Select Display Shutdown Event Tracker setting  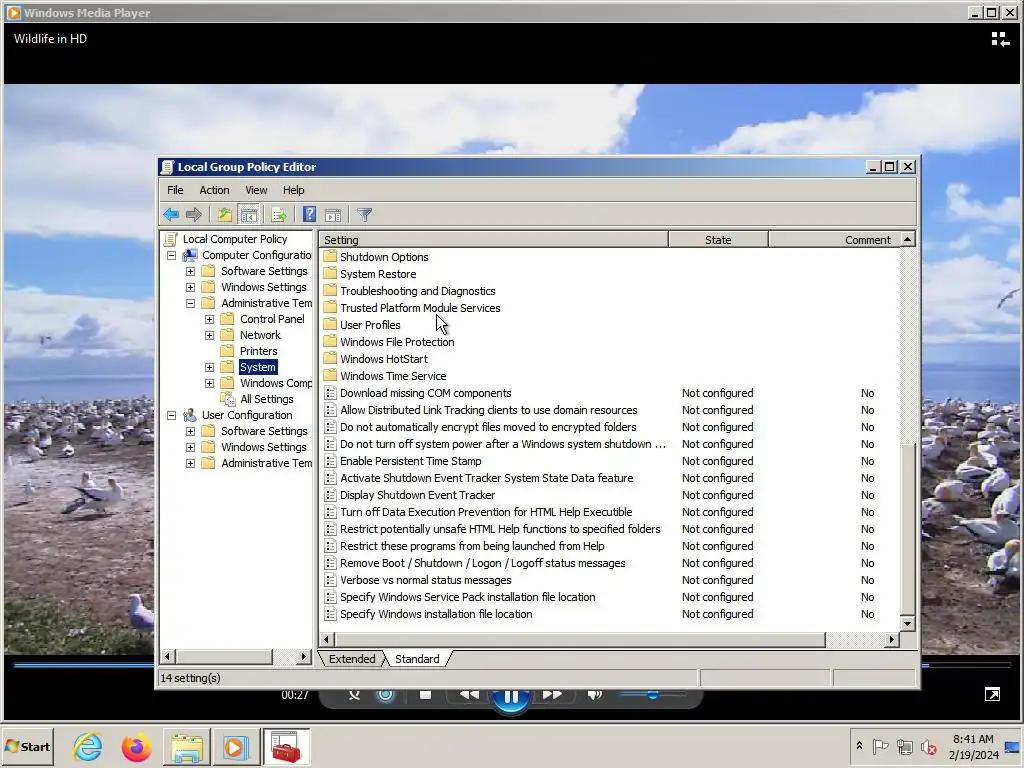point(417,495)
